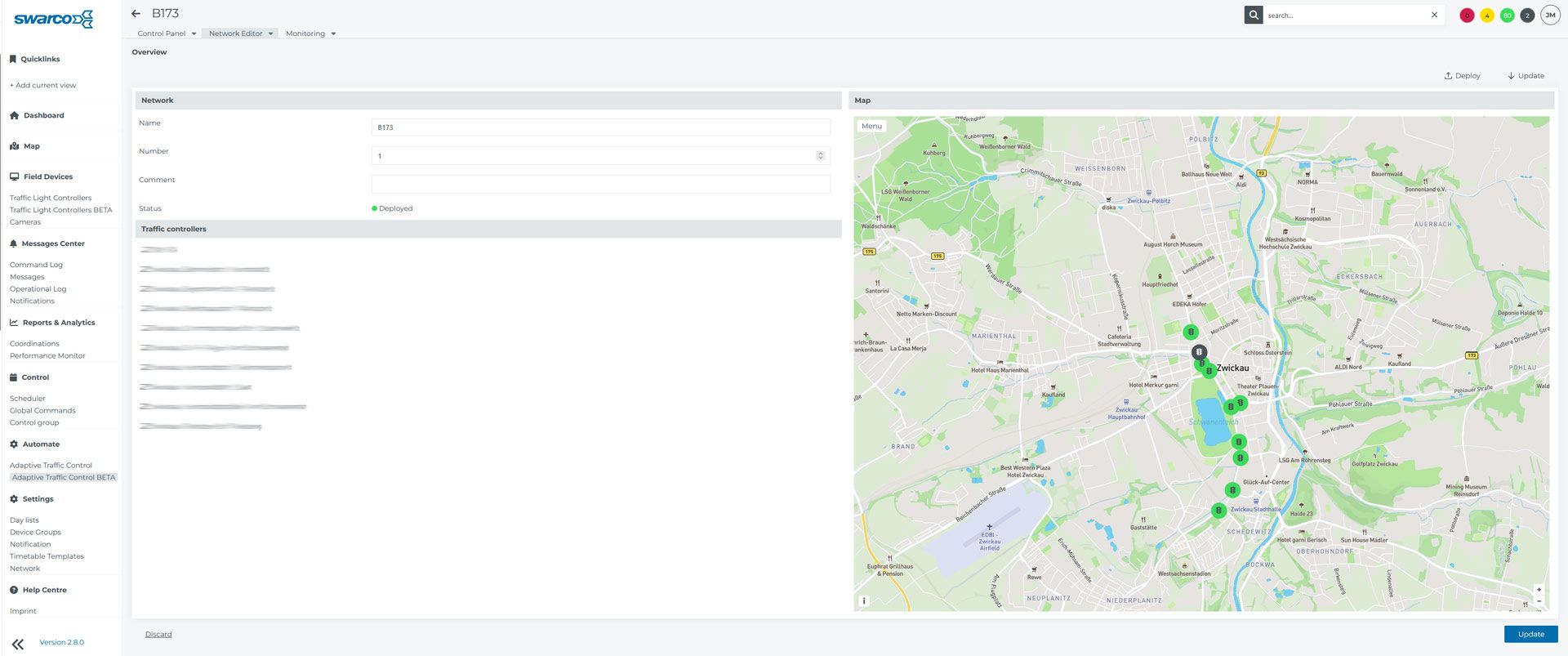Select the gray traffic controller map marker

1199,352
